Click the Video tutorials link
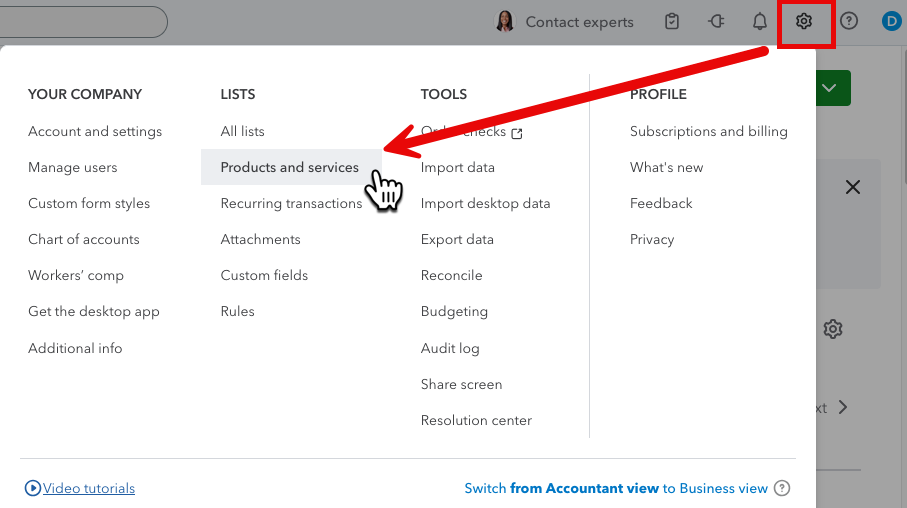This screenshot has height=508, width=907. click(x=89, y=488)
